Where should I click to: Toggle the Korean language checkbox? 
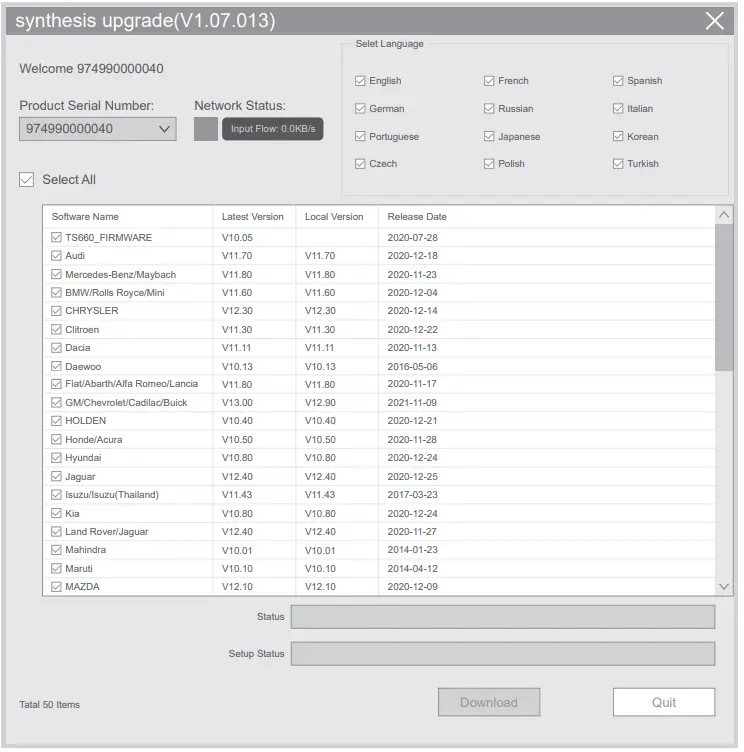(x=618, y=137)
